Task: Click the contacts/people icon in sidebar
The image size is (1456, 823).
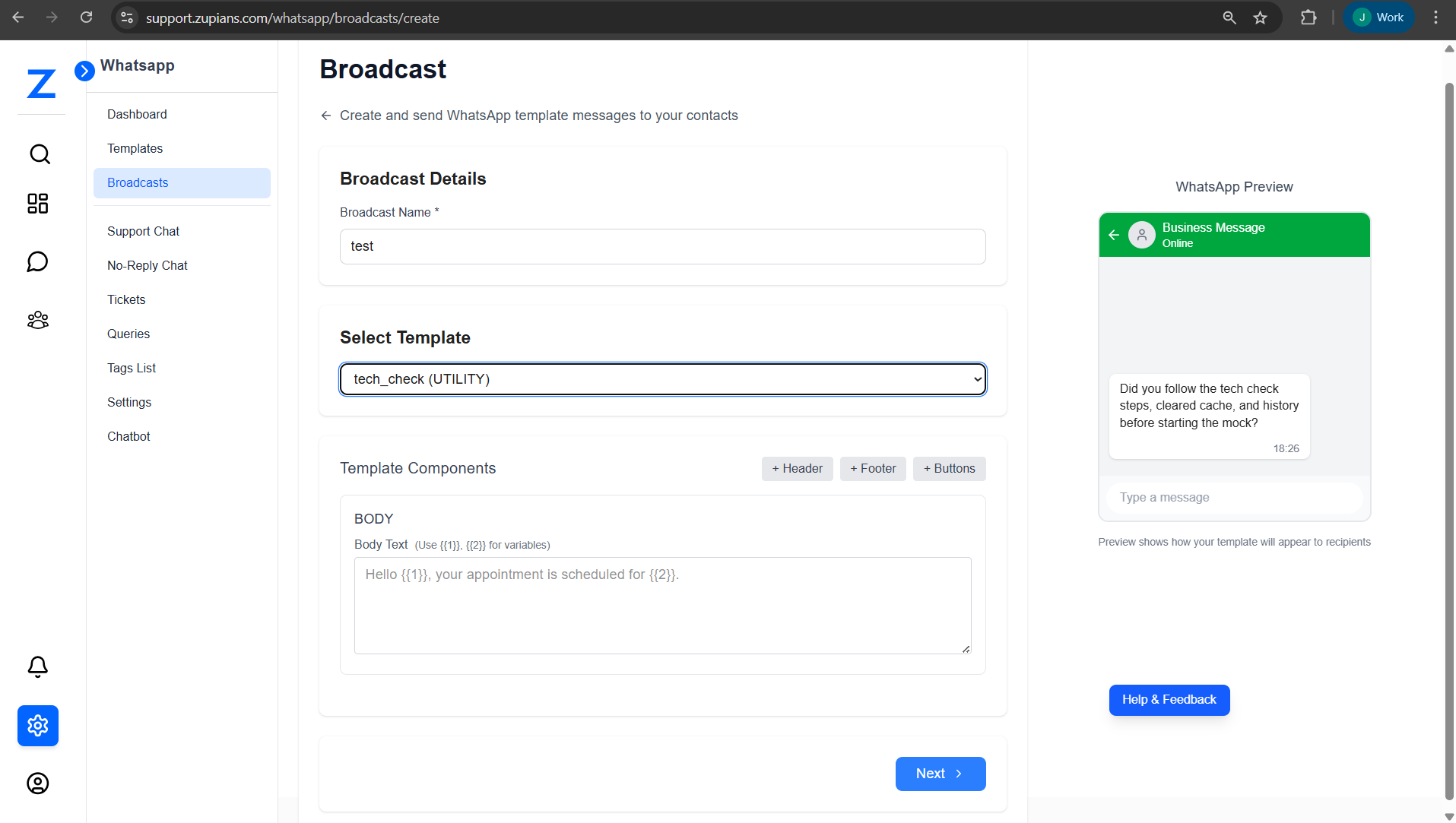Action: (x=37, y=320)
